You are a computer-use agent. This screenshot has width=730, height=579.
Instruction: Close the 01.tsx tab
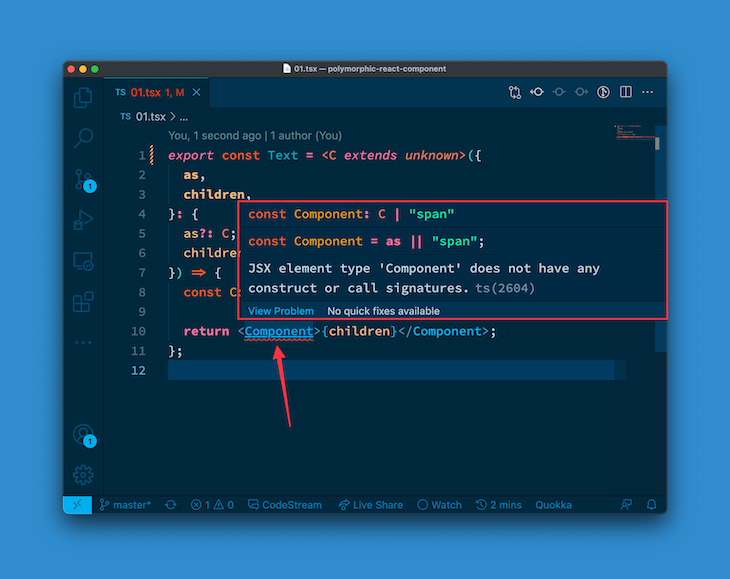tap(196, 93)
